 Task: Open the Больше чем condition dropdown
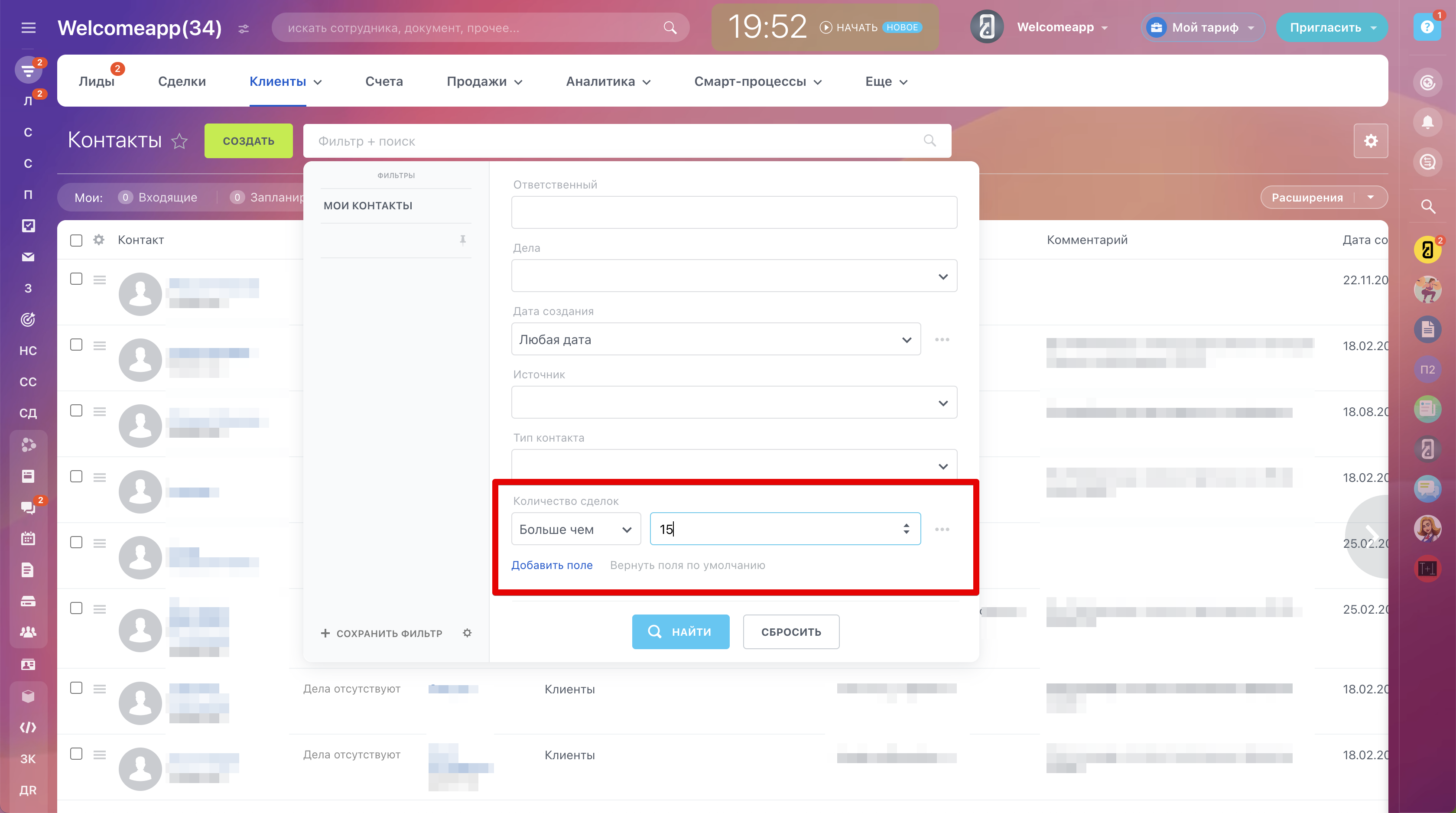tap(575, 529)
